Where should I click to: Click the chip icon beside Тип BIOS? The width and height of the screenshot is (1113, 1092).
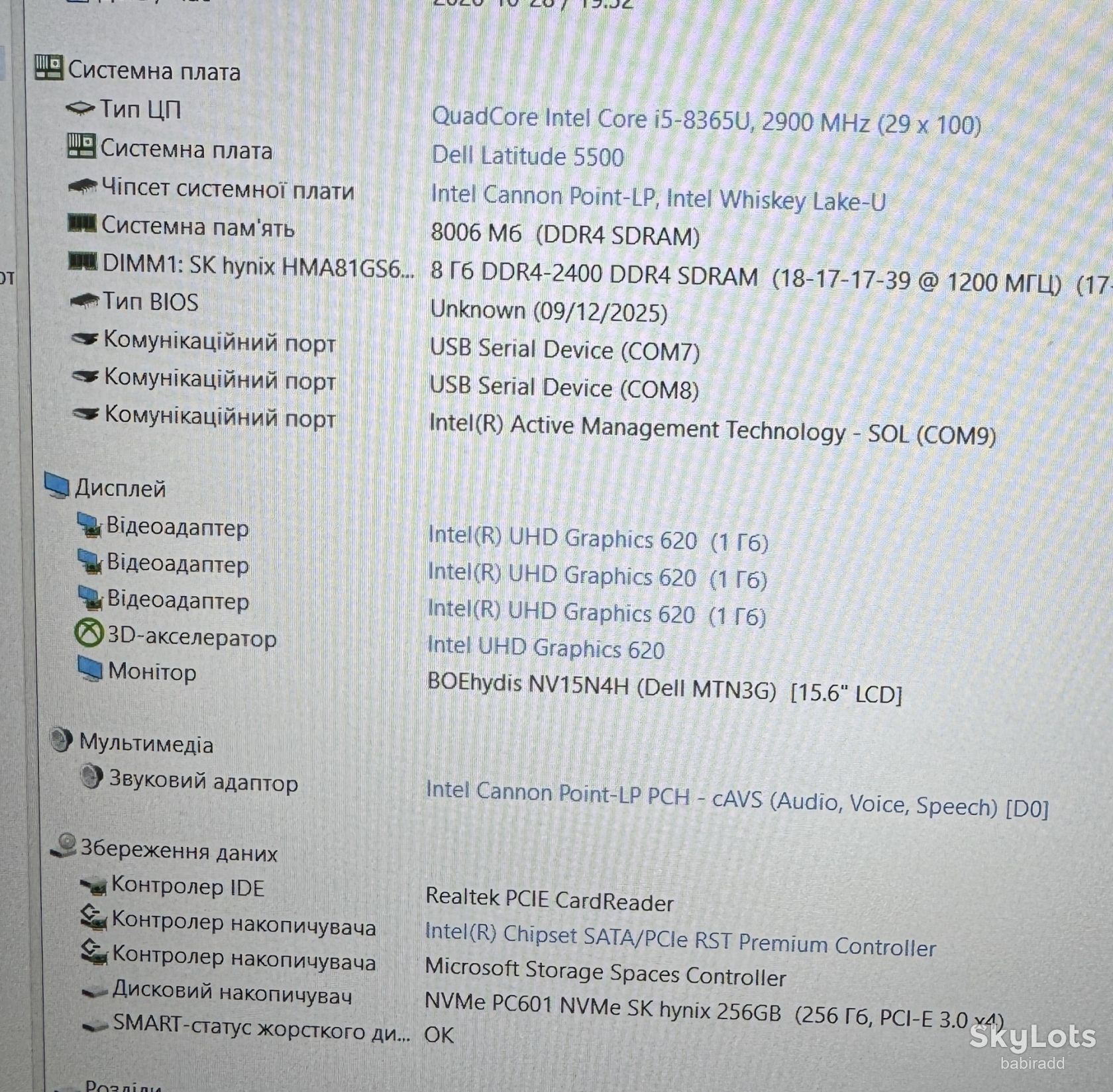tap(85, 301)
